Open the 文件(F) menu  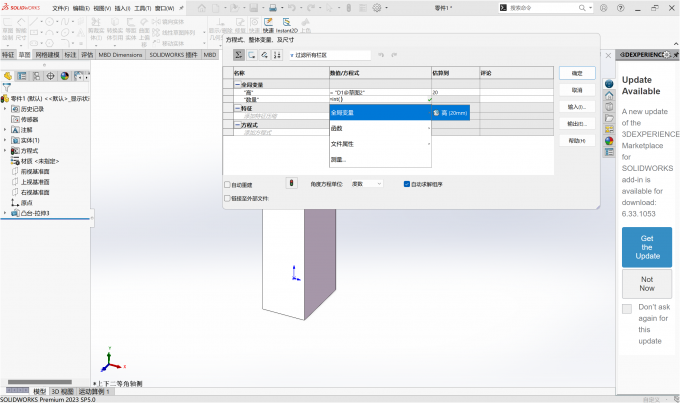point(60,8)
